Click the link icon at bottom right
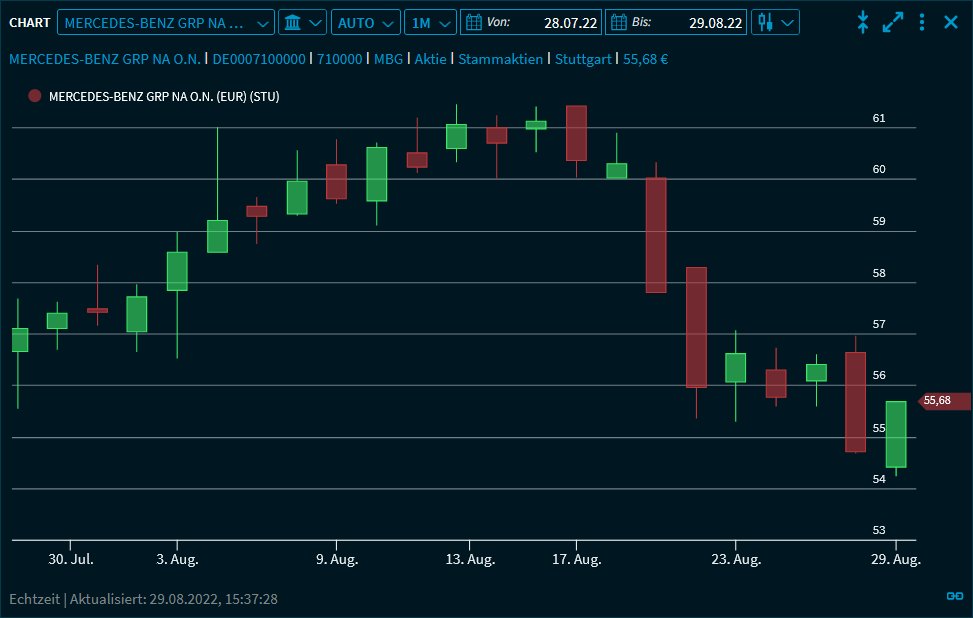Viewport: 973px width, 618px height. click(954, 597)
